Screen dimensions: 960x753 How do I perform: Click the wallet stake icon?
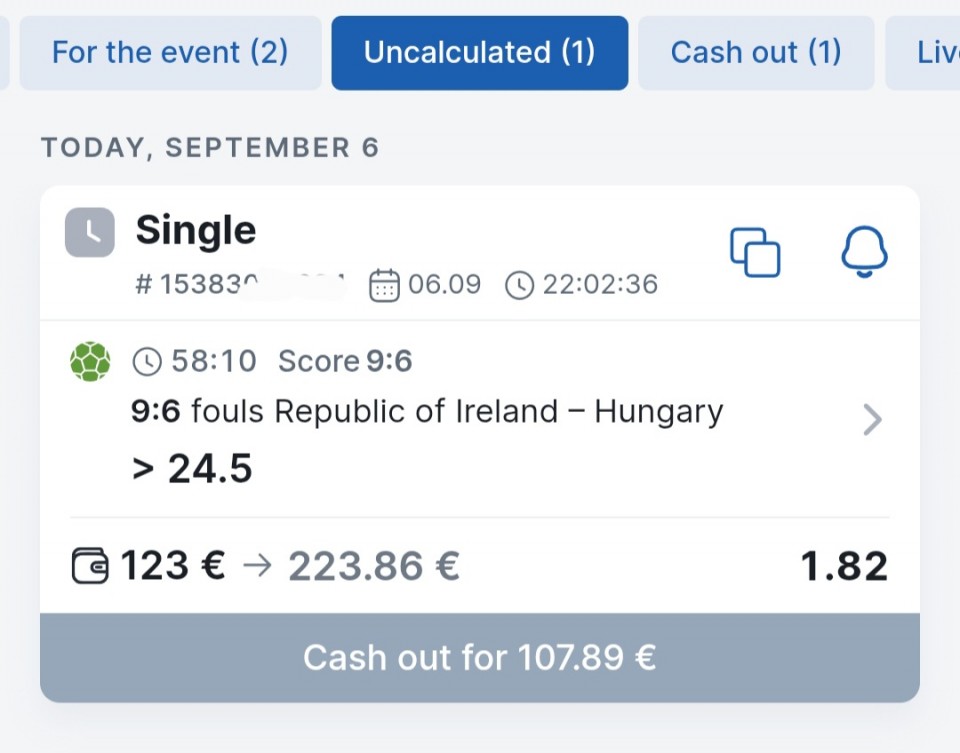pos(90,566)
